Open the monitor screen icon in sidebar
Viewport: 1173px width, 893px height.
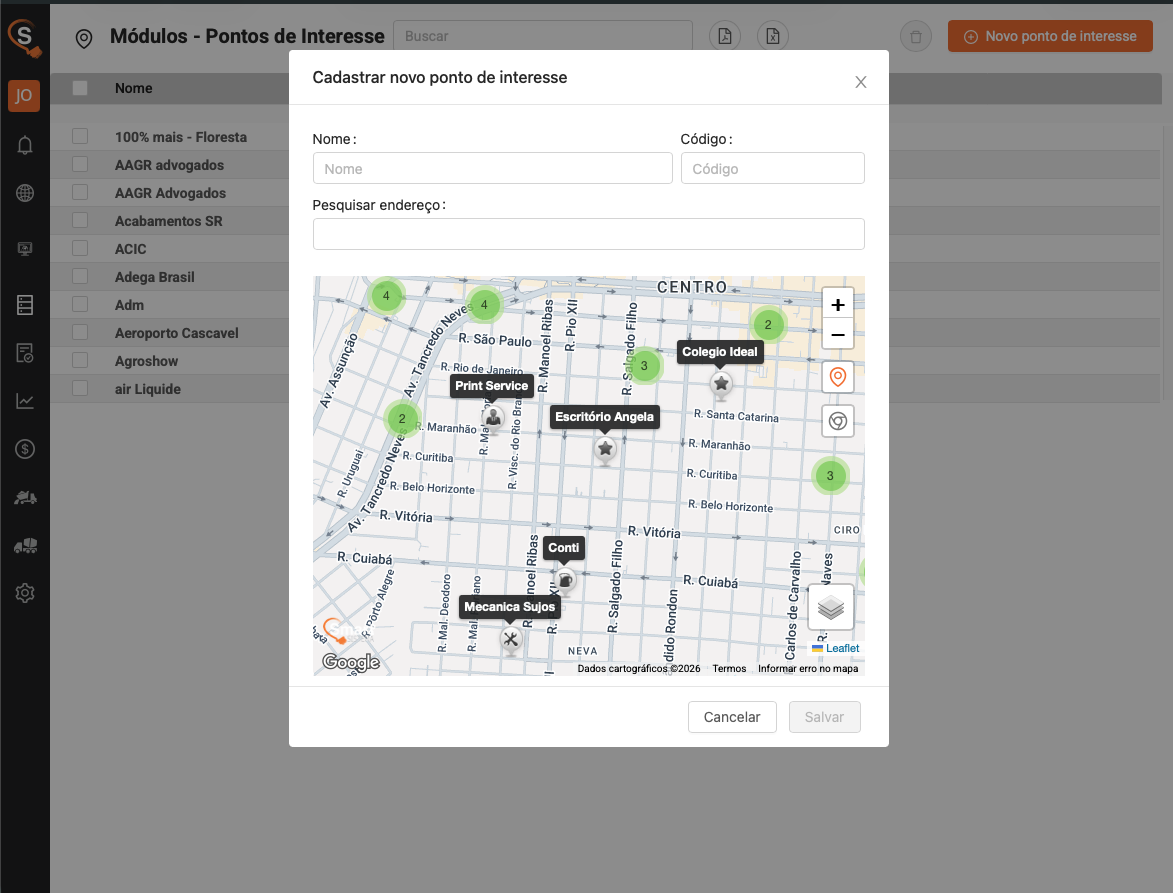pos(25,249)
